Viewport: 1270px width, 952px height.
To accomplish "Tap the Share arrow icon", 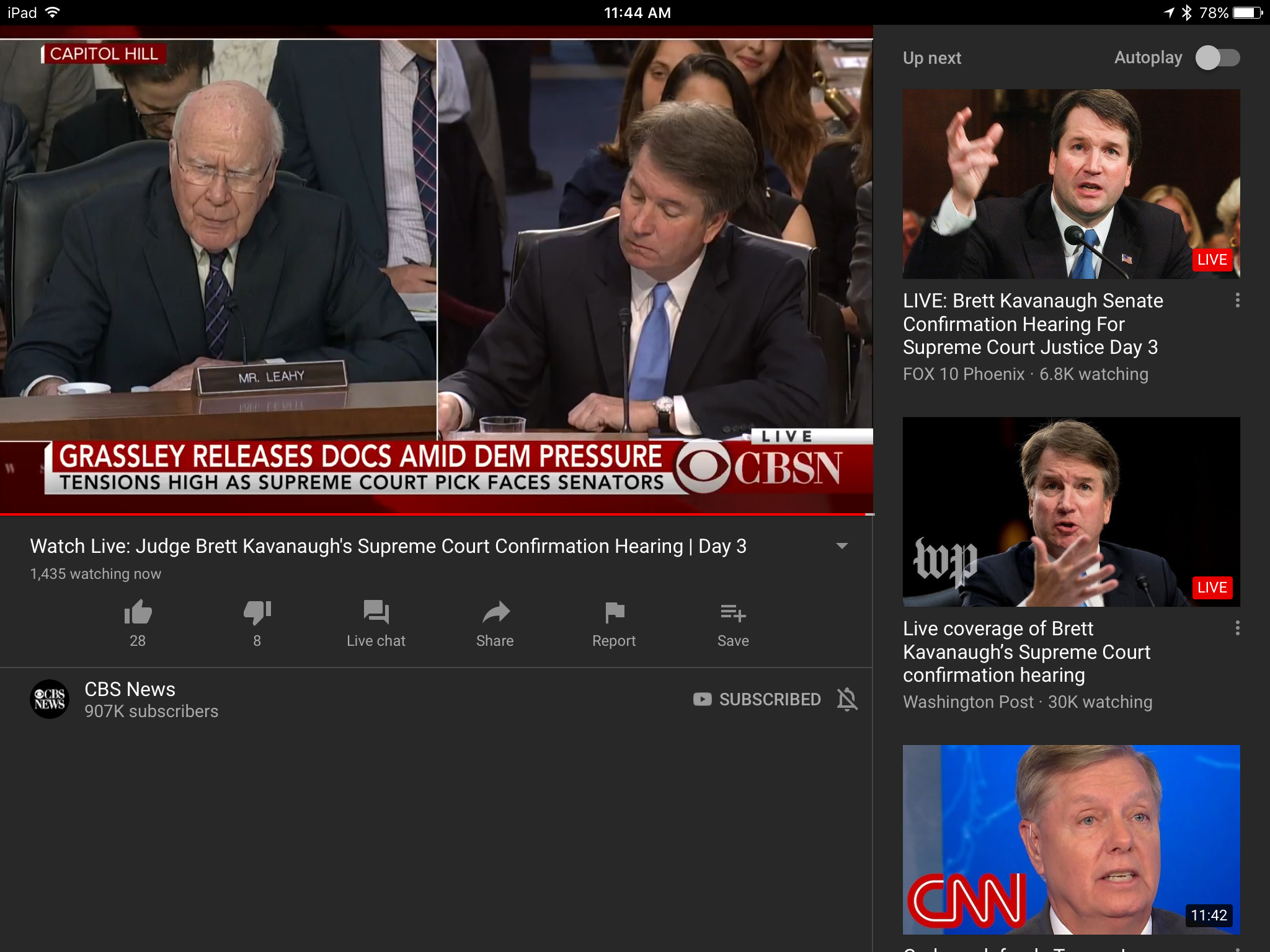I will click(x=495, y=612).
